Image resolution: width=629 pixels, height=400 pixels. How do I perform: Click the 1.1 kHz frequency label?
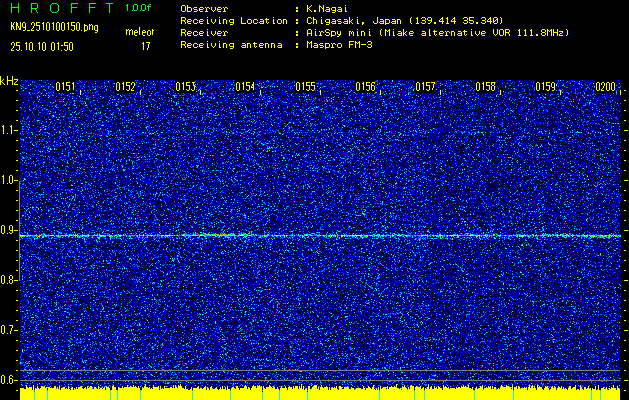9,130
